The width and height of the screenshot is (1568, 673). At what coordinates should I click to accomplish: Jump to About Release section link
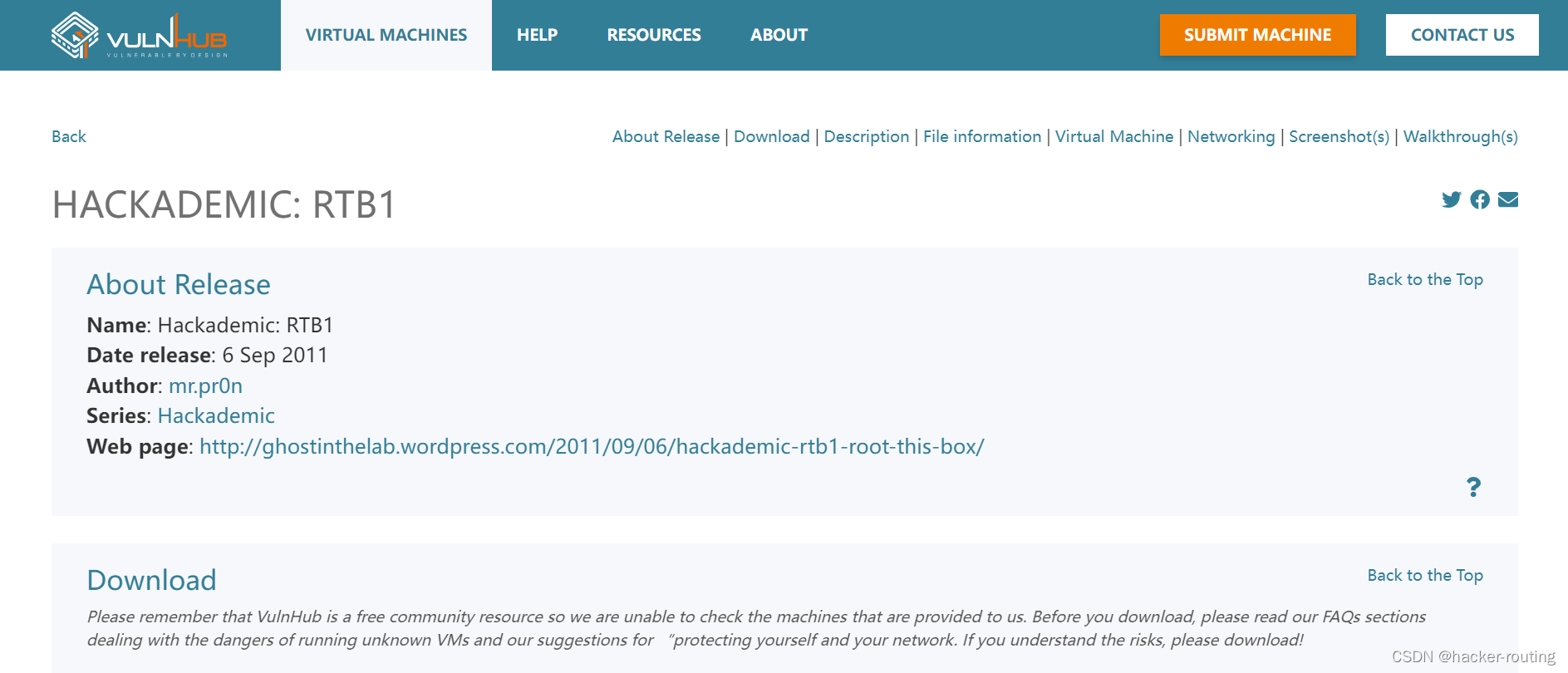pos(666,136)
